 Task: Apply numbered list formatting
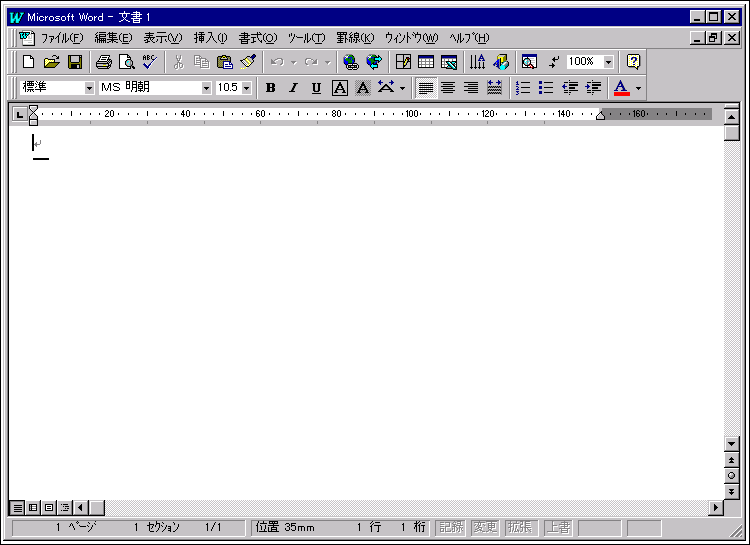[523, 88]
